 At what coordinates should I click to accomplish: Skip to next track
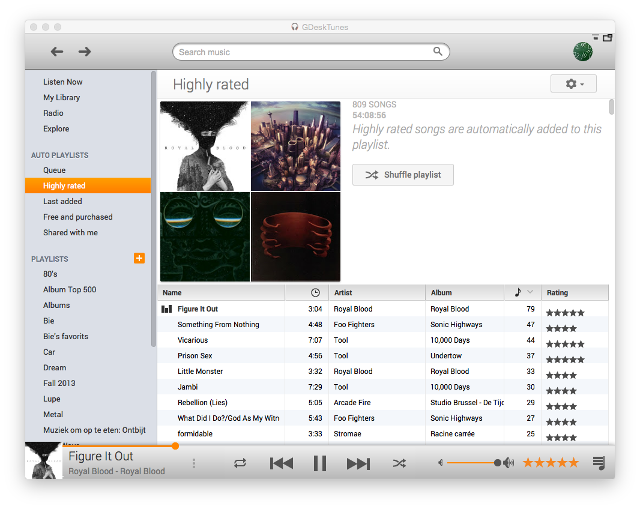[x=358, y=463]
